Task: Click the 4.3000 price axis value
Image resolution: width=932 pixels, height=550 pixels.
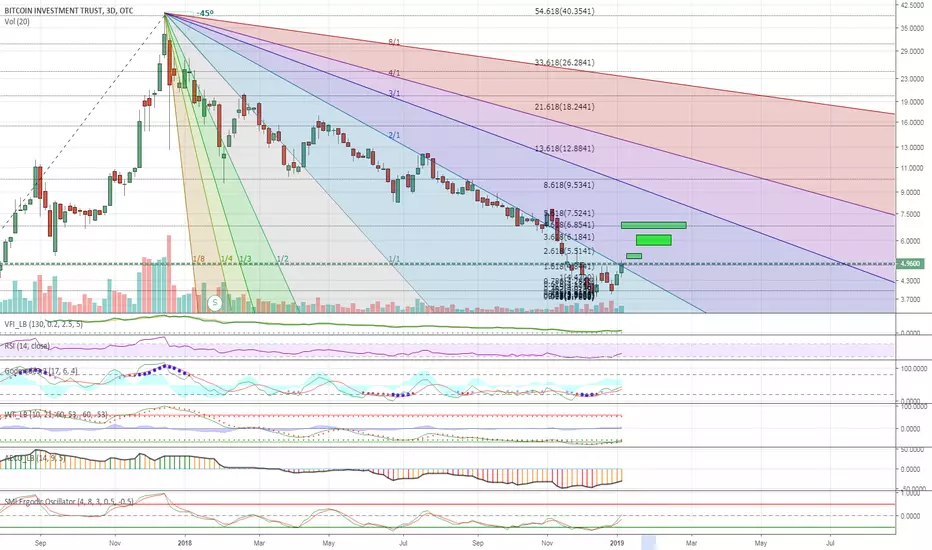Action: click(912, 281)
